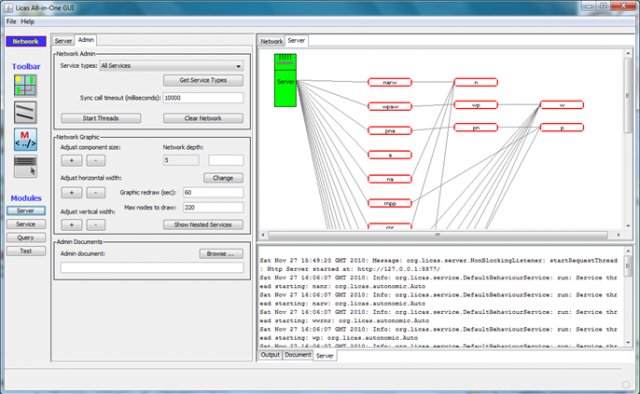Viewport: 640px width, 394px height.
Task: Click the vertical scrollbar thumb of graph panel
Action: [628, 95]
